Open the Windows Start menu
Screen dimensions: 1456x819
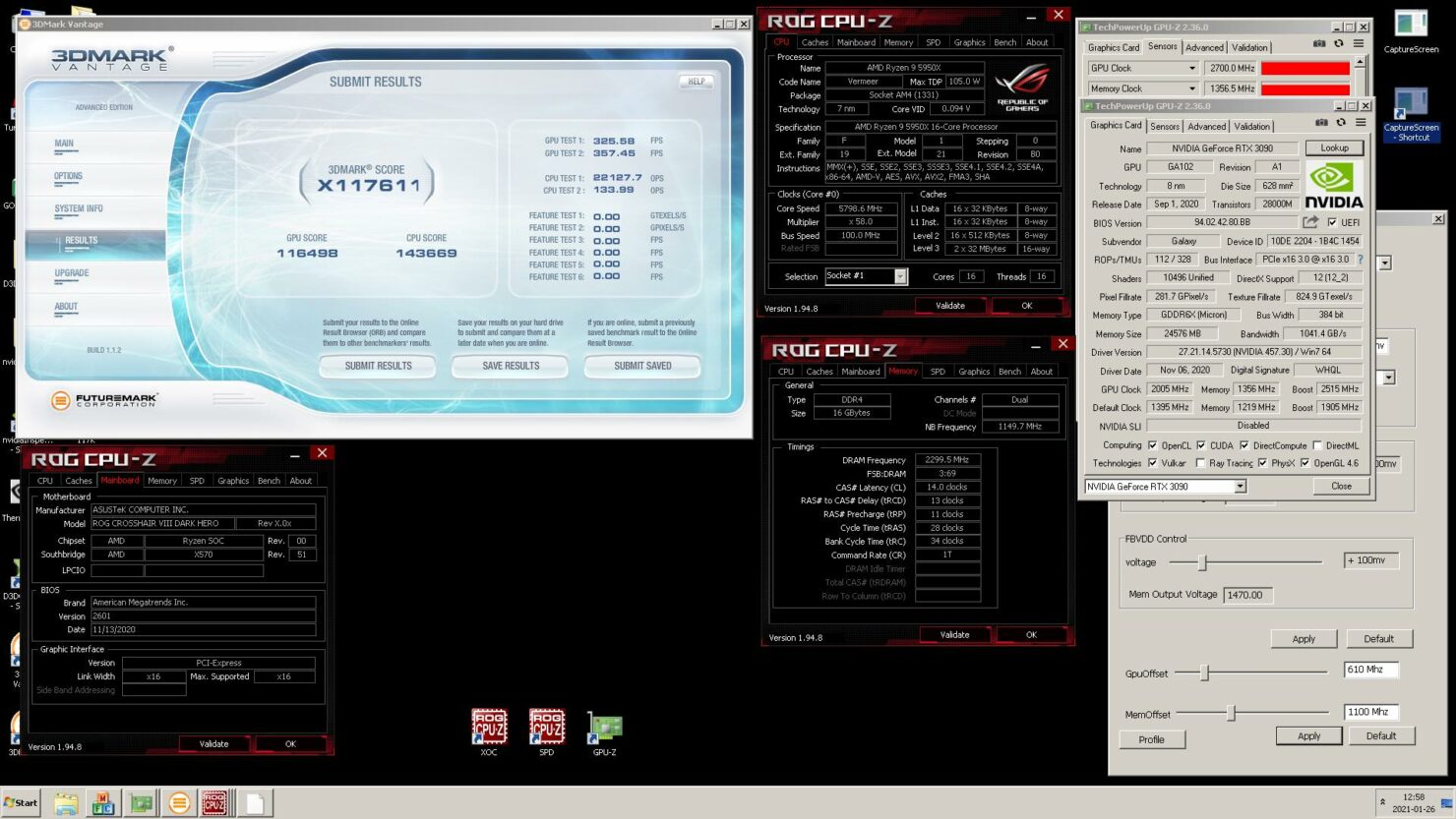pos(21,803)
